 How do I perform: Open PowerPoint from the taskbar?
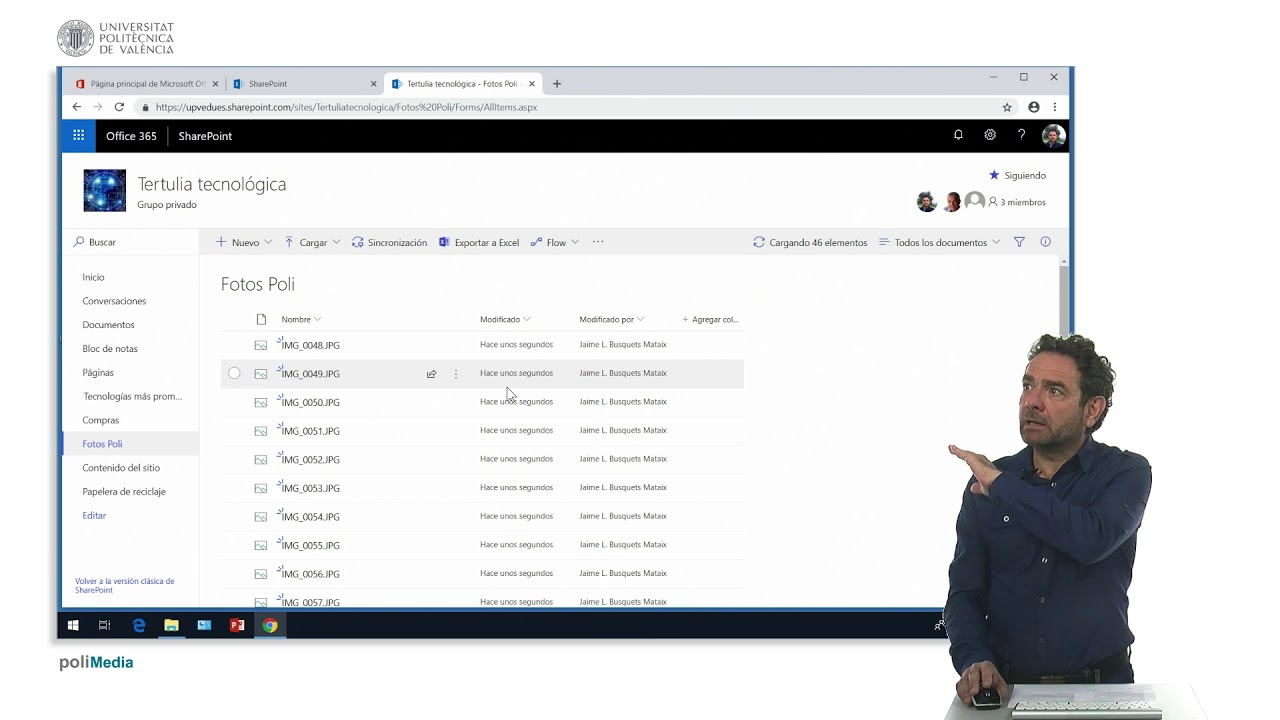pyautogui.click(x=237, y=626)
